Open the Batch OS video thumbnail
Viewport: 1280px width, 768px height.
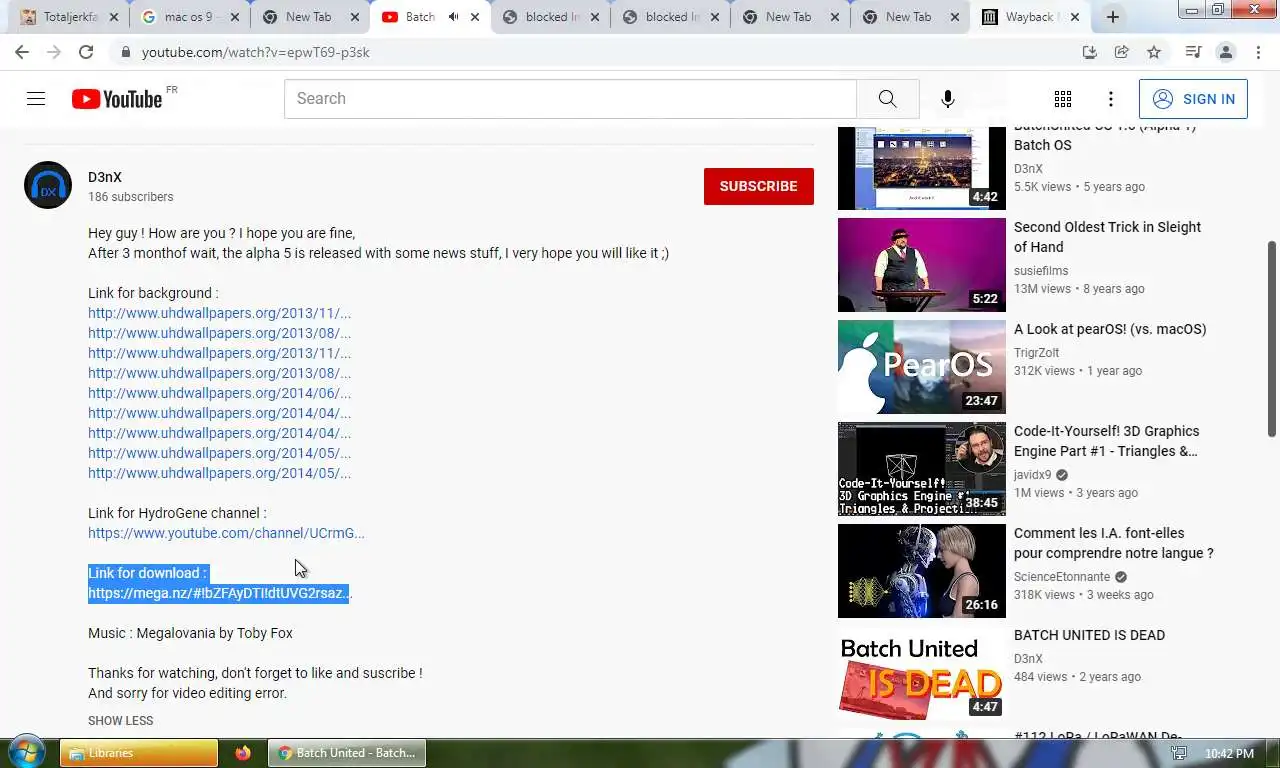[922, 168]
